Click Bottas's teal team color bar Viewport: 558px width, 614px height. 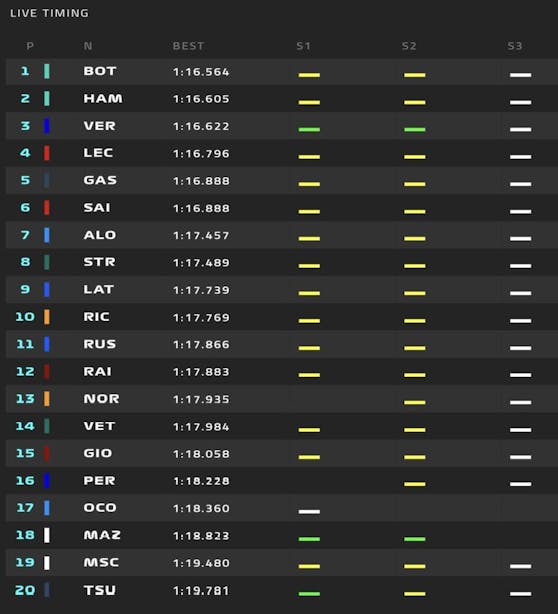tap(47, 71)
